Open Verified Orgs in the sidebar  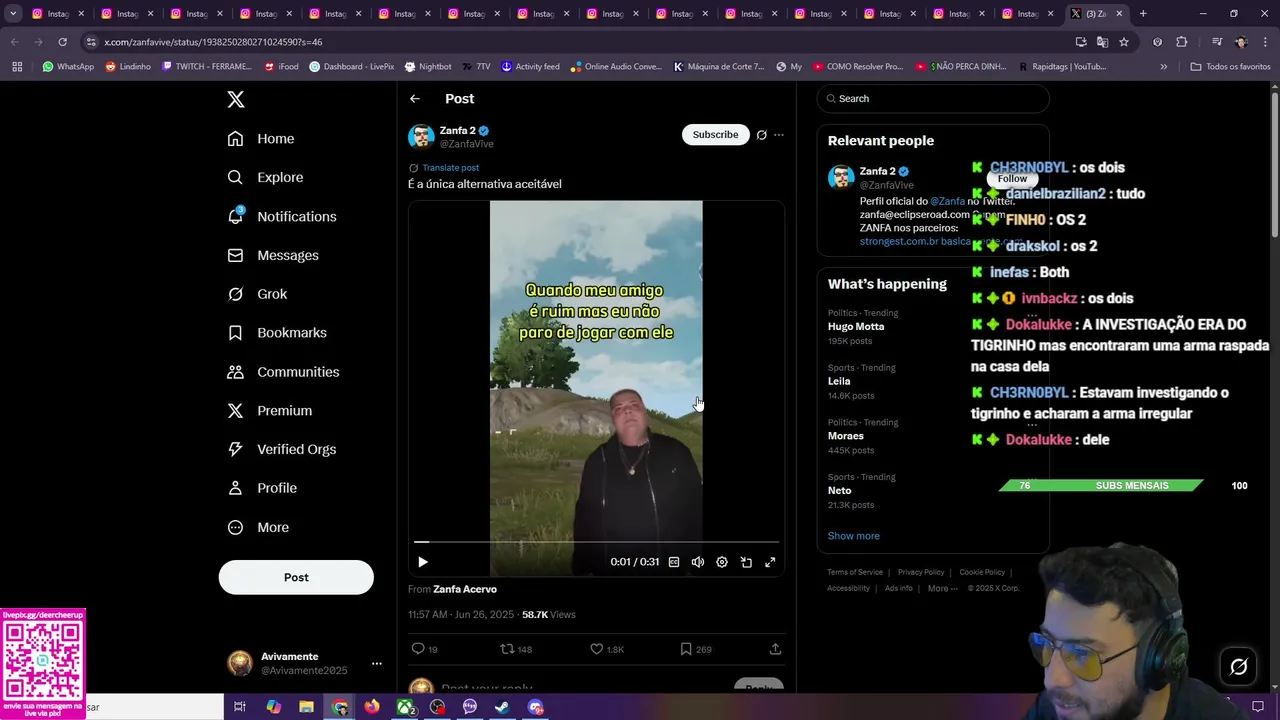281,450
